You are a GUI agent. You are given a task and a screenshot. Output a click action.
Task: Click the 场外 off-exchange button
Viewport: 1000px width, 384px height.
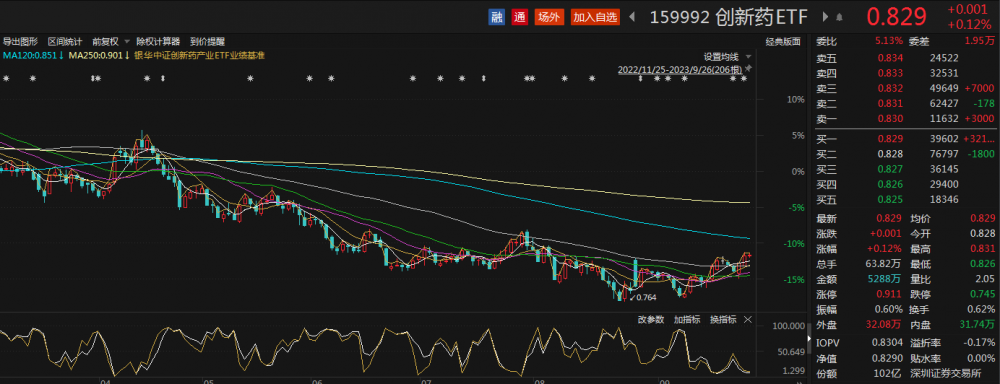(548, 17)
